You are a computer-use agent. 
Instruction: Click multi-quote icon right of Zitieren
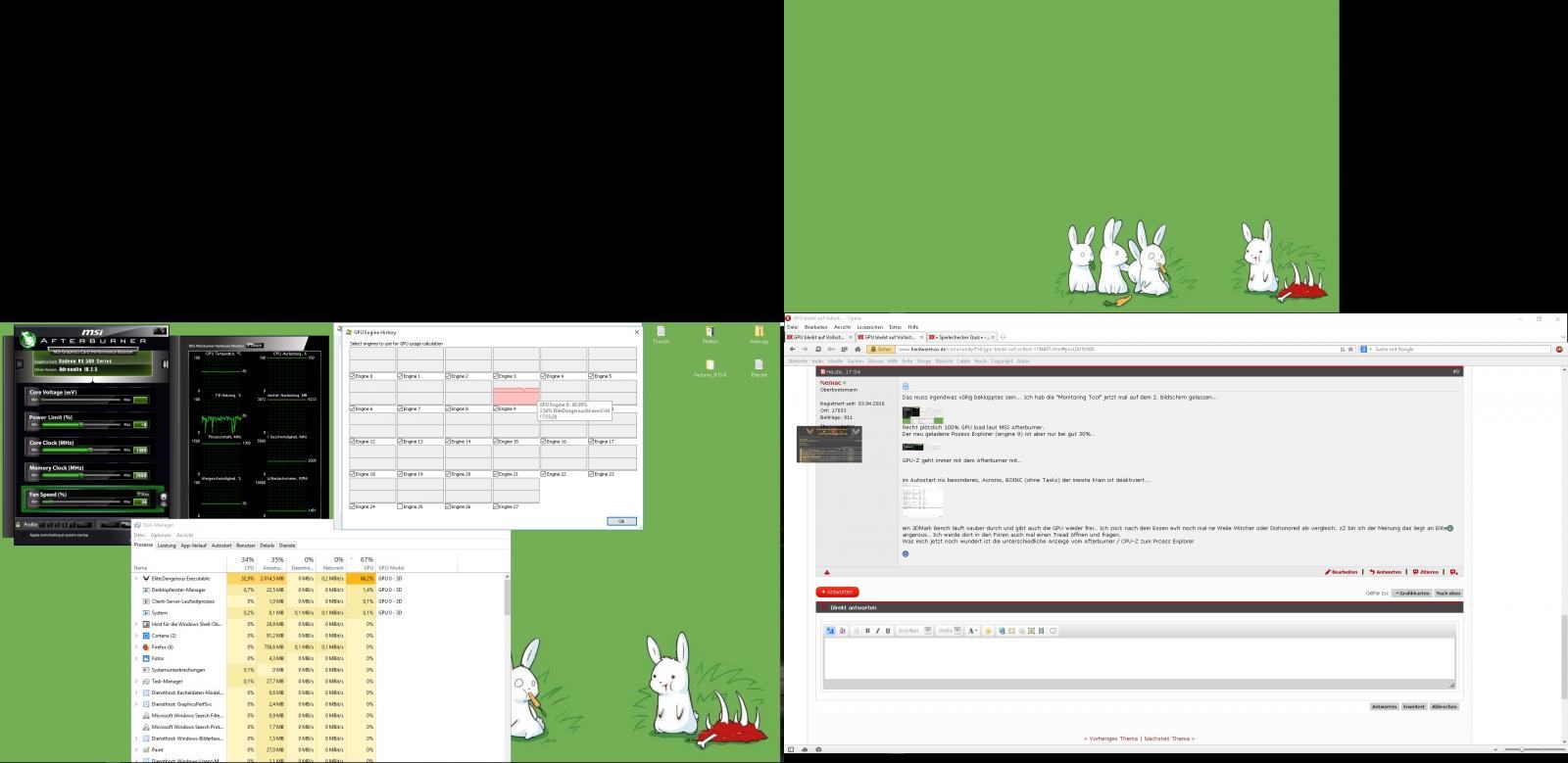[x=1453, y=572]
